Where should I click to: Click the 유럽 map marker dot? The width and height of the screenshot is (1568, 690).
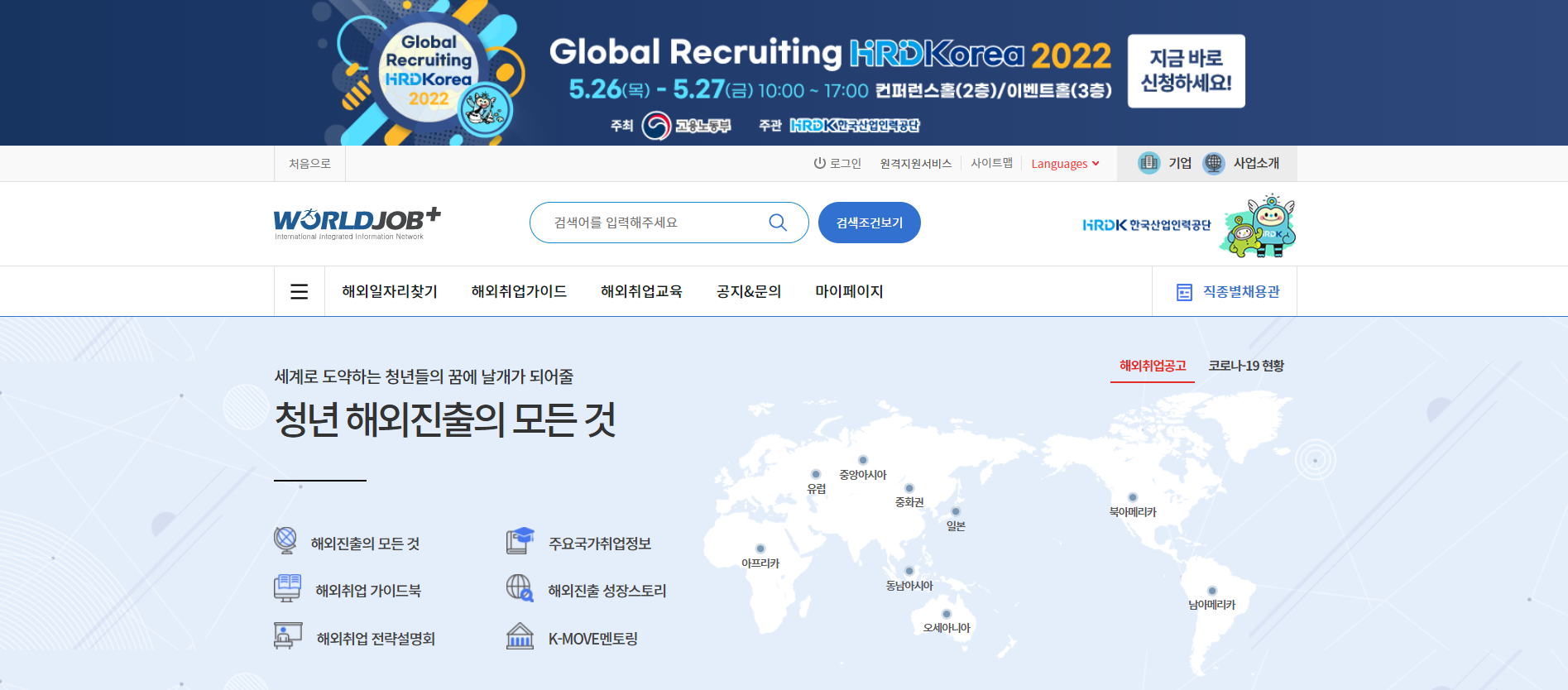click(816, 474)
